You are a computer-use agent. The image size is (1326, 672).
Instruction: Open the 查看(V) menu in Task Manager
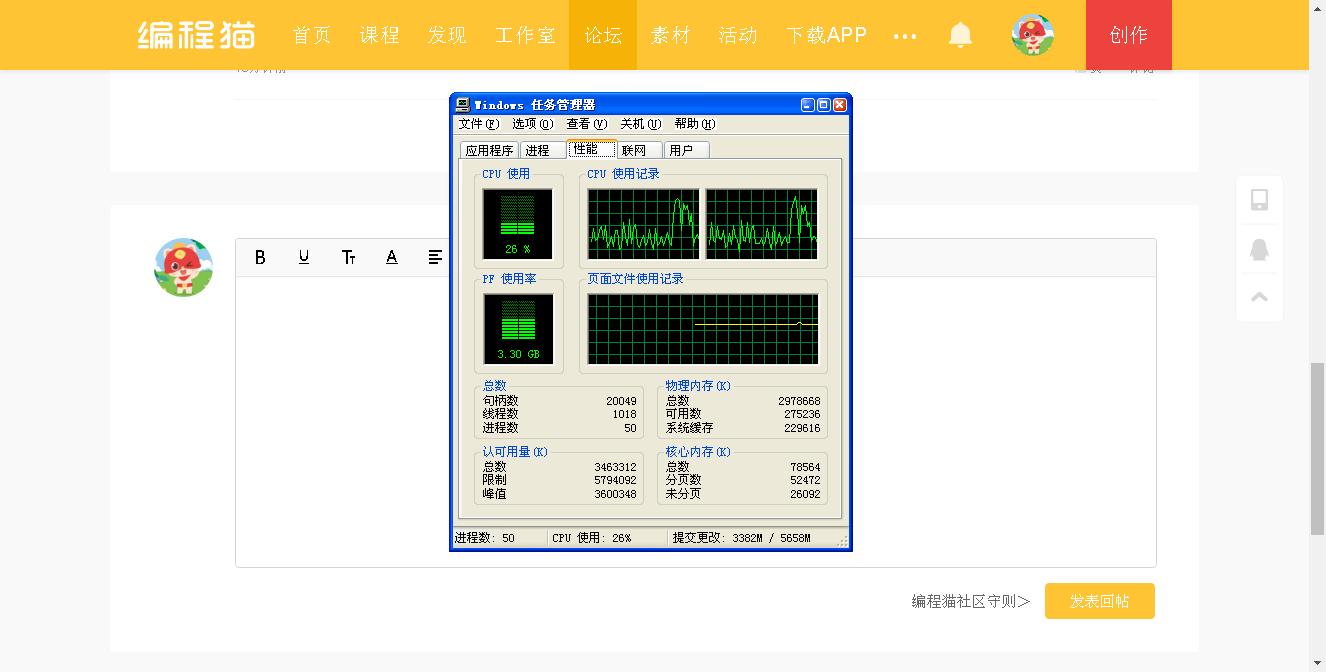[x=587, y=124]
